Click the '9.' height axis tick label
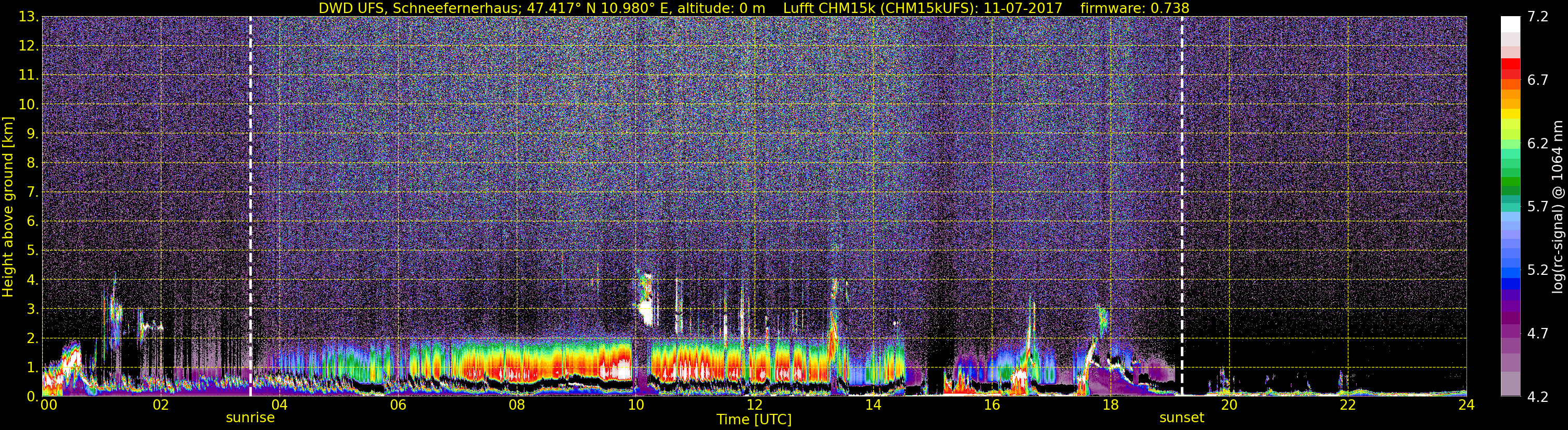Screen dimensions: 1568x430 pyautogui.click(x=32, y=134)
